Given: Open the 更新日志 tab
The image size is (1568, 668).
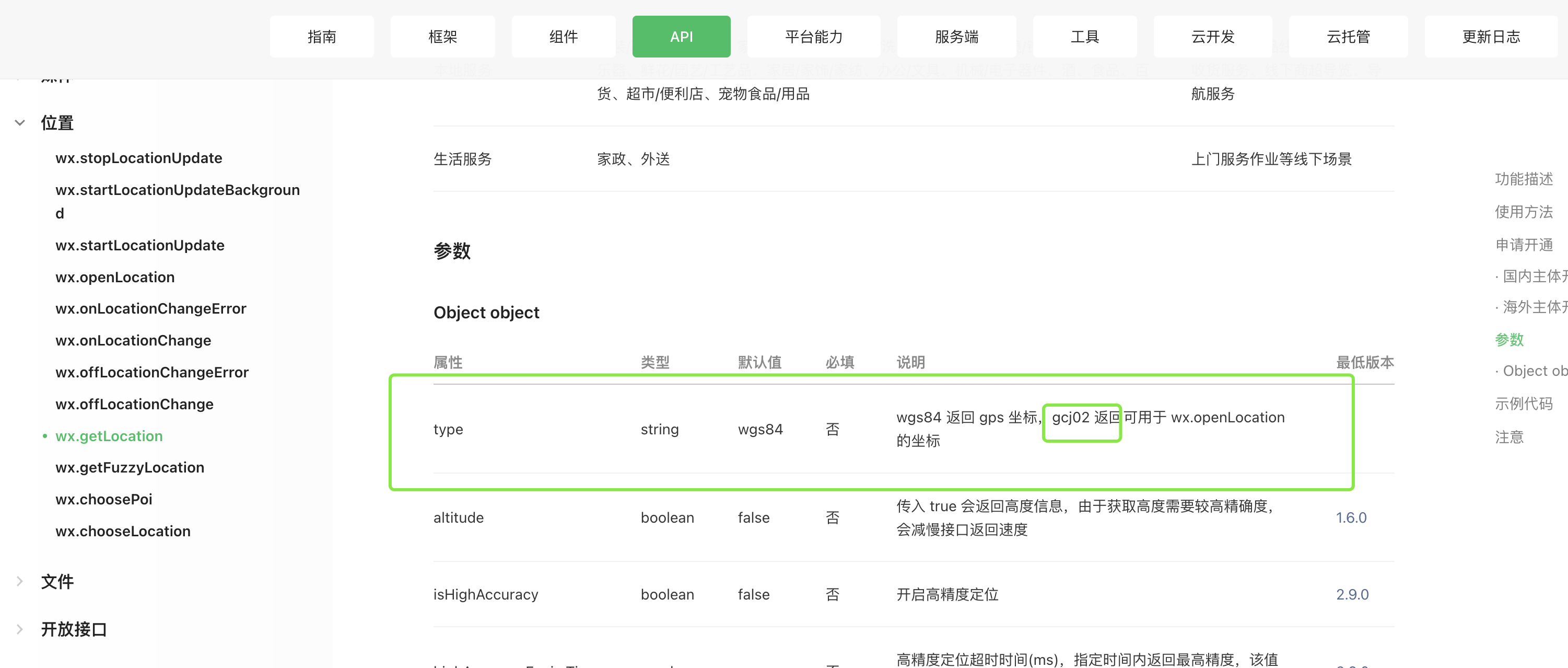Looking at the screenshot, I should (x=1491, y=37).
